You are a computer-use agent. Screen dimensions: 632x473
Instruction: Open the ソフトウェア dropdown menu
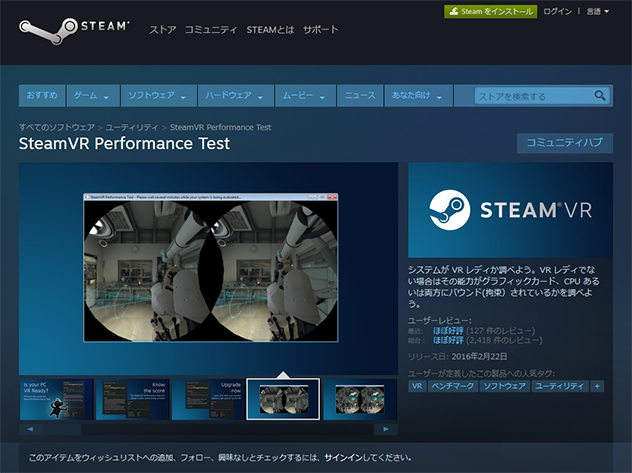tap(158, 95)
